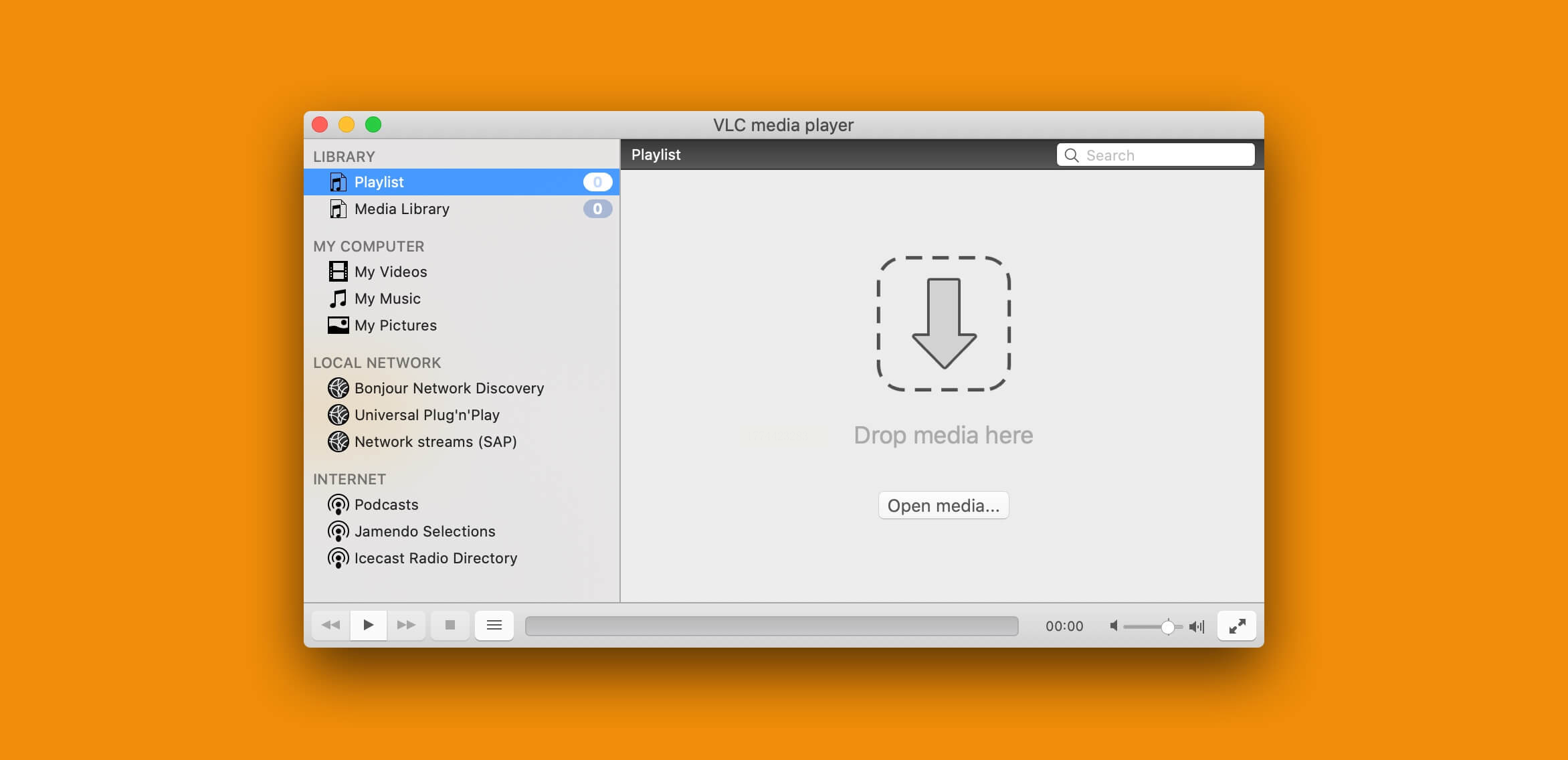The width and height of the screenshot is (1568, 760).
Task: Click the My Music note icon
Action: (338, 298)
